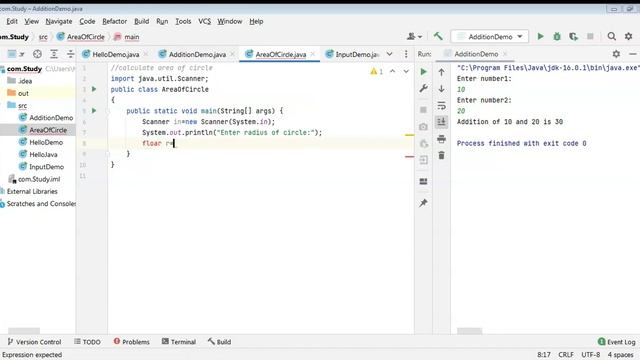Open wrench icon in Run panel

click(x=423, y=88)
